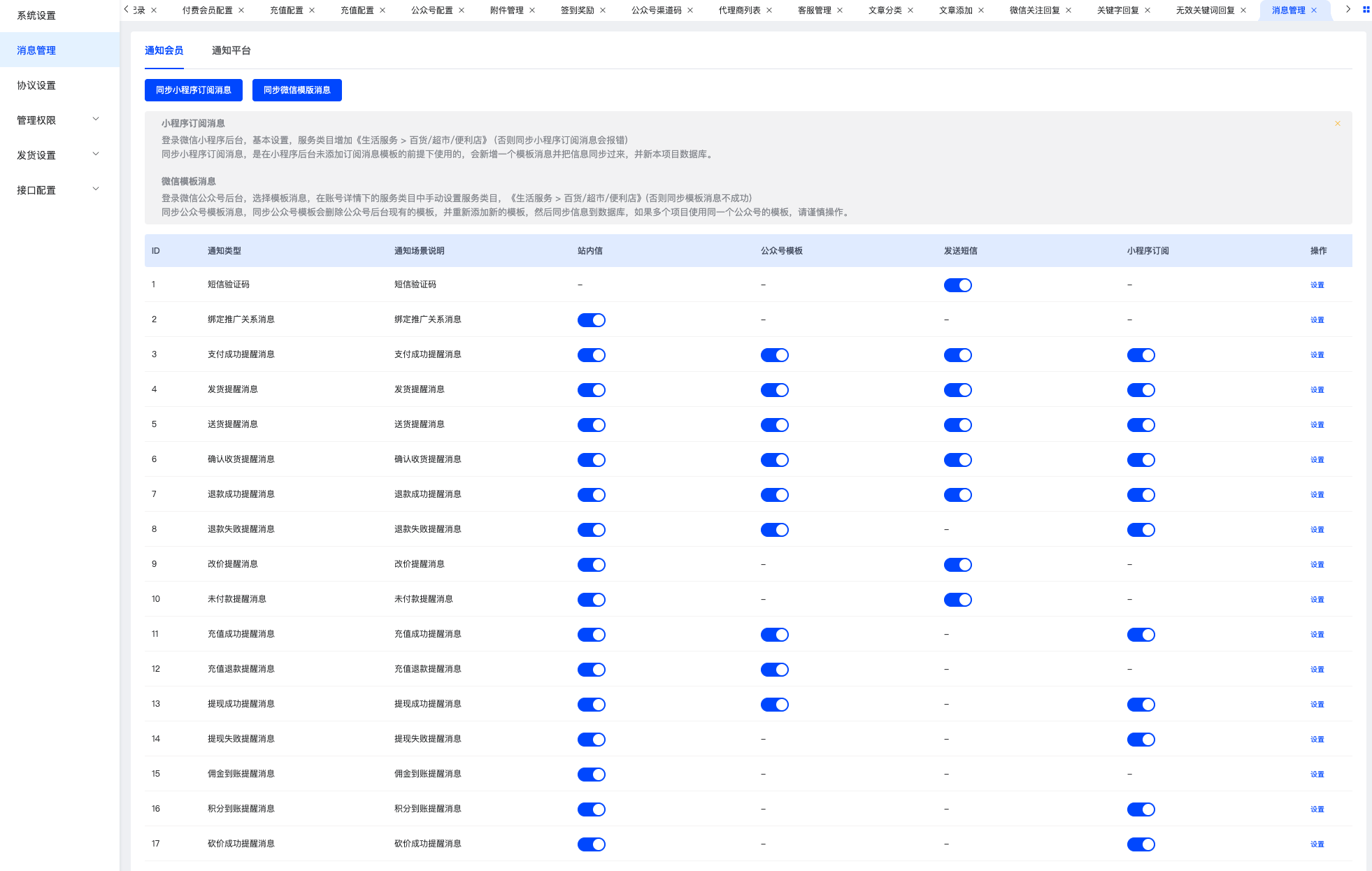Expand the 接口配置 sidebar menu
The image size is (1372, 871).
[59, 190]
